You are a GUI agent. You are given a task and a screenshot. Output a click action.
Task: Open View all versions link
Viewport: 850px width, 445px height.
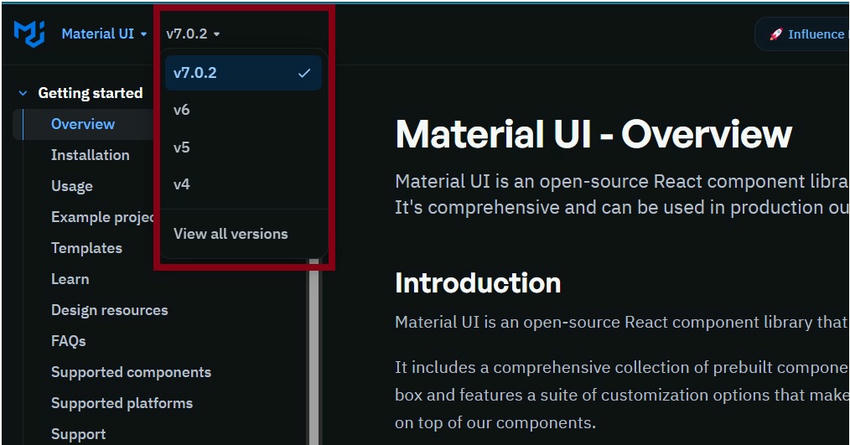click(230, 234)
